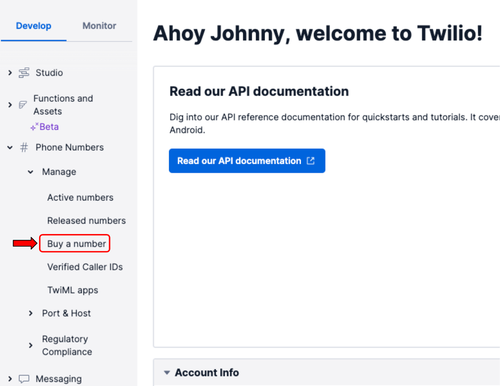
Task: Click the Studio flow icon
Action: [x=24, y=72]
